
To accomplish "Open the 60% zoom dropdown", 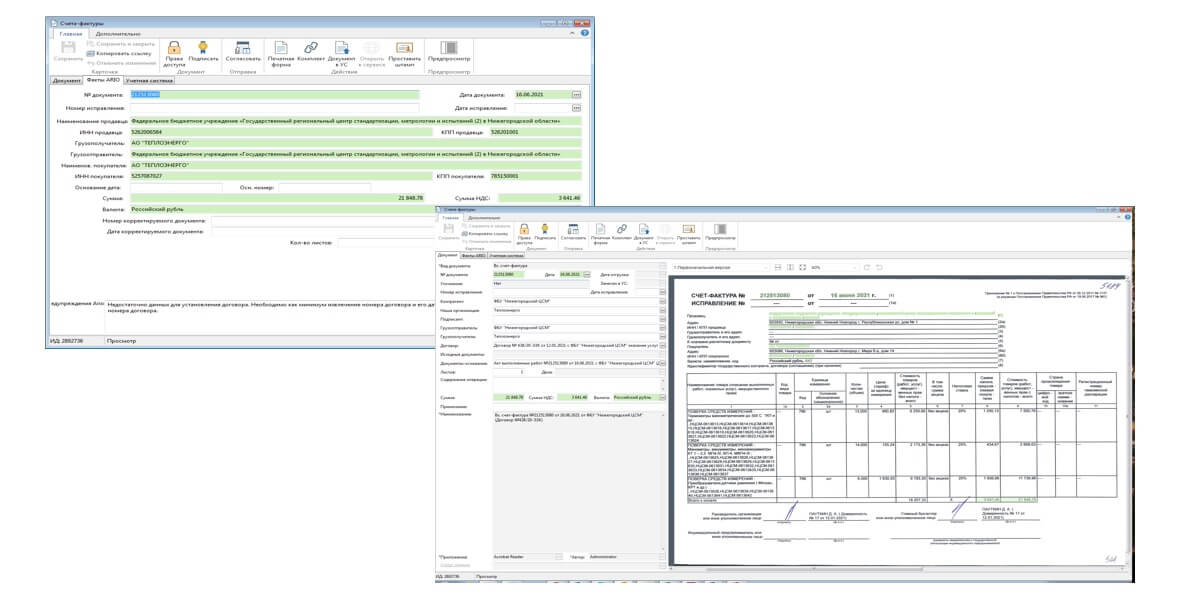I will point(856,267).
